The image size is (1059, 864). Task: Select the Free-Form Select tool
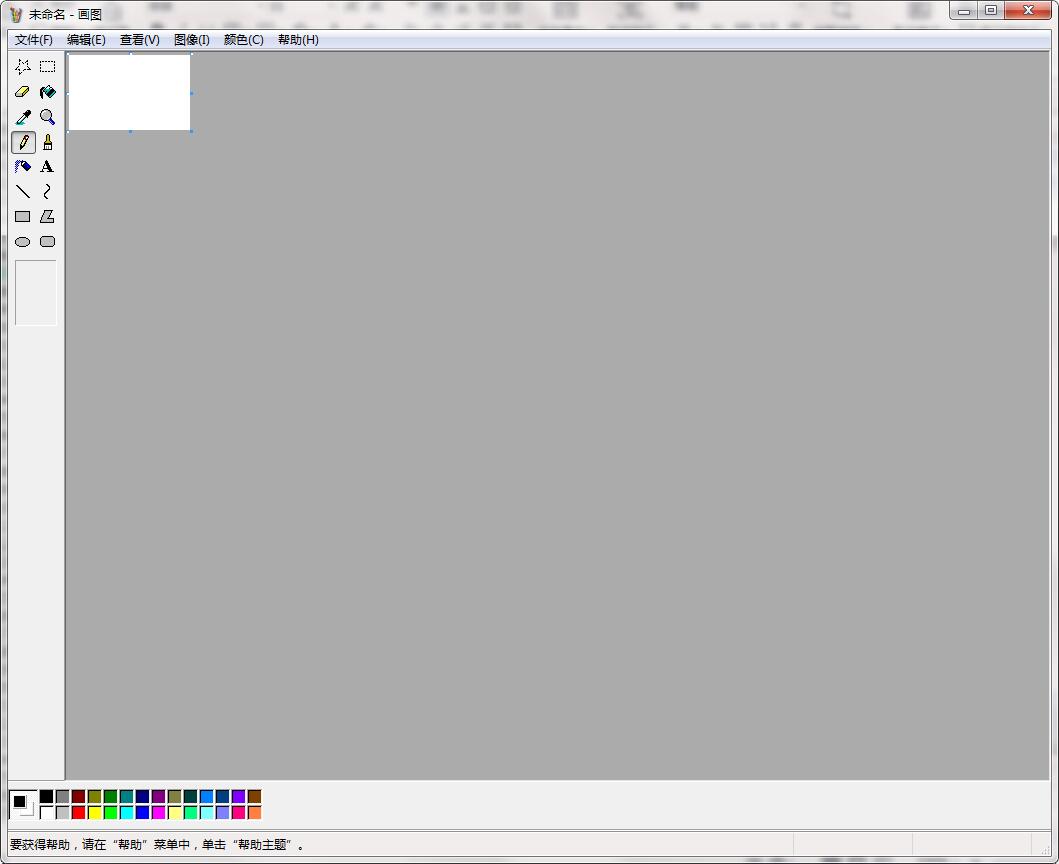[23, 66]
